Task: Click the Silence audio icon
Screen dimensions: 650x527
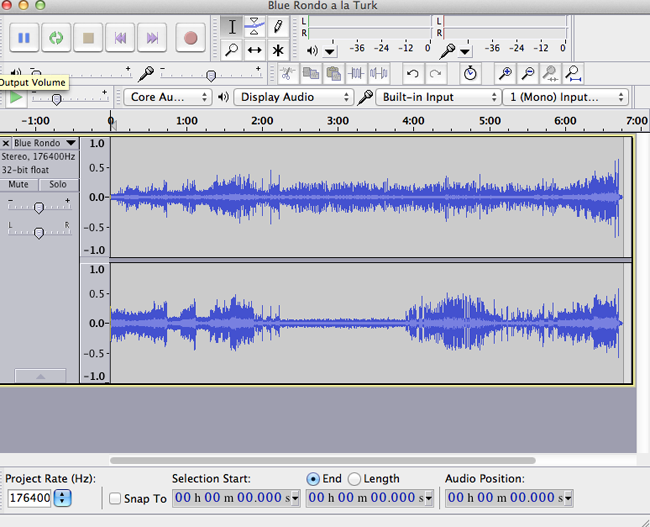Action: pyautogui.click(x=379, y=73)
